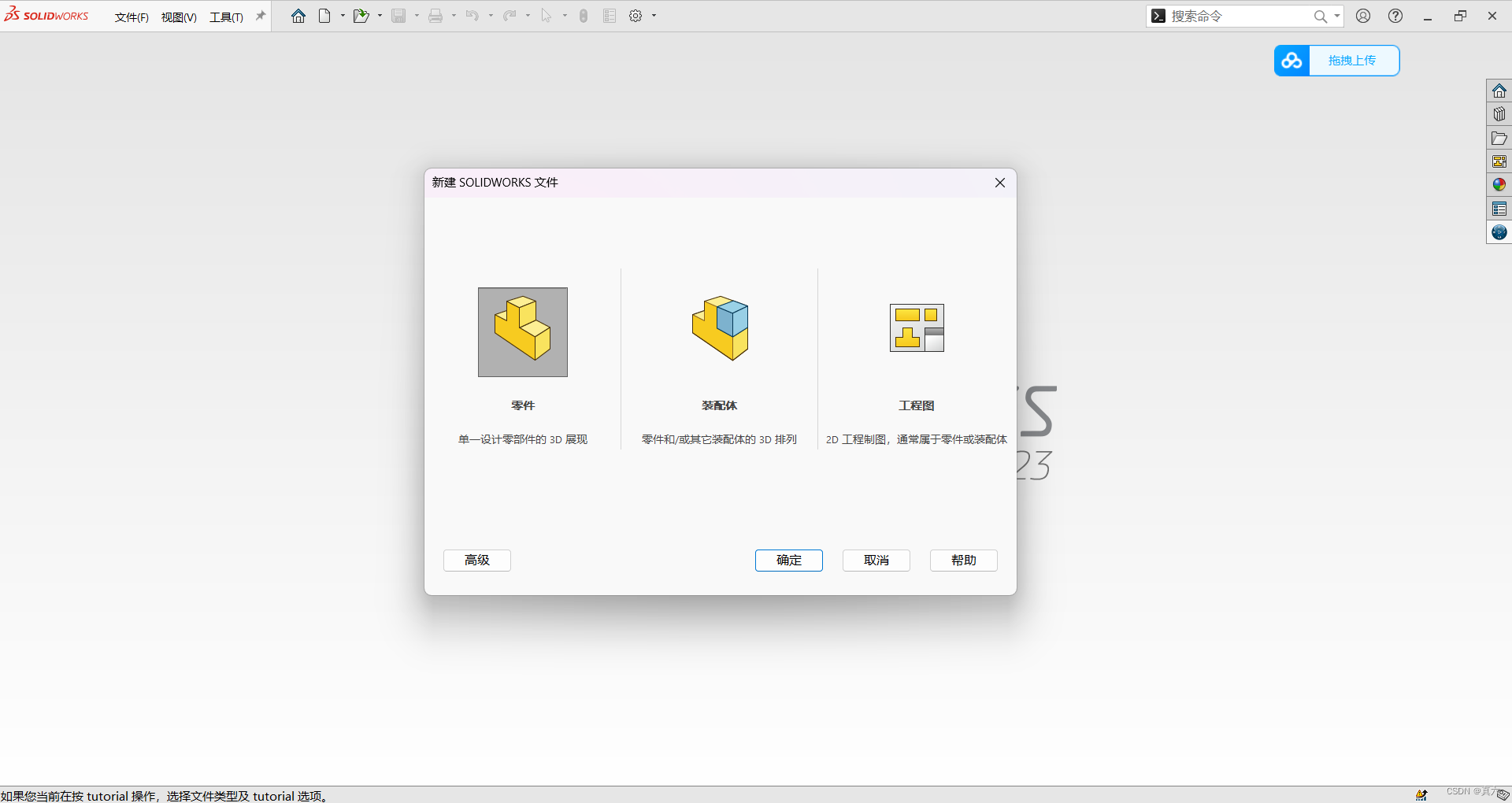The height and width of the screenshot is (803, 1512).
Task: Click the Rebuild traffic light icon
Action: coord(584,16)
